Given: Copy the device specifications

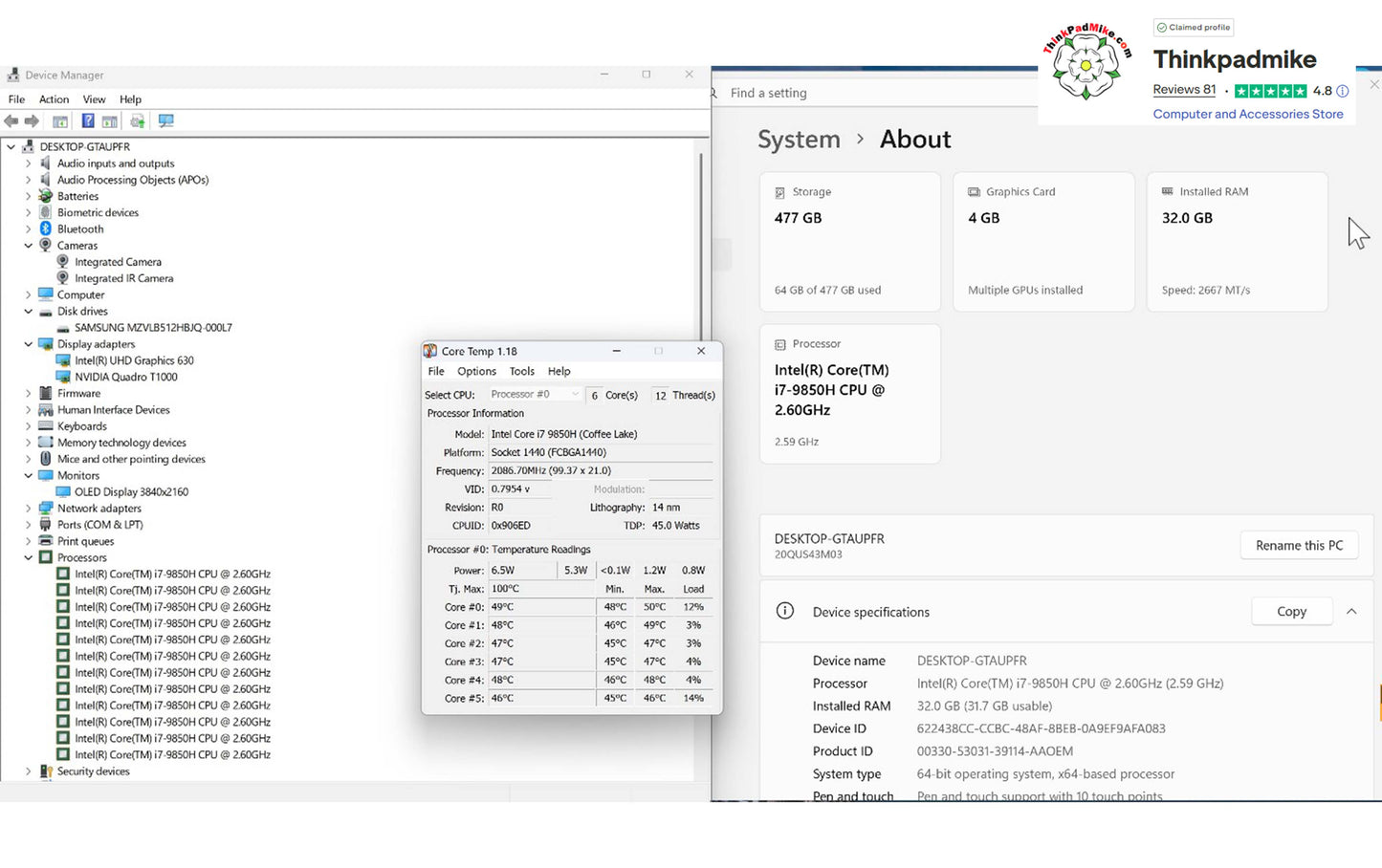Looking at the screenshot, I should pos(1291,612).
